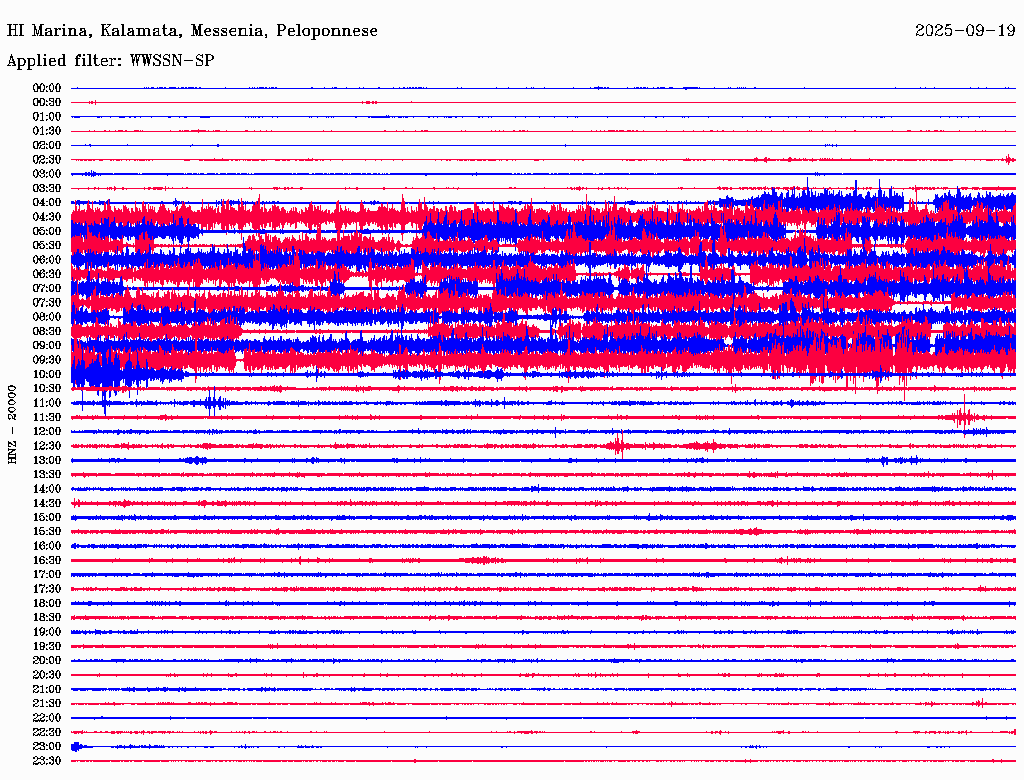Select the 07:30 time label
1024x780 pixels.
pos(47,303)
